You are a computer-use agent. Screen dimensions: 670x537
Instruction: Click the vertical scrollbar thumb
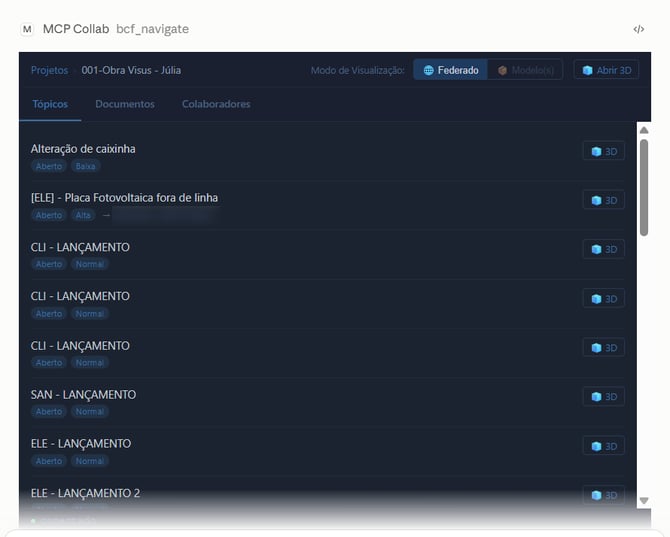point(644,187)
